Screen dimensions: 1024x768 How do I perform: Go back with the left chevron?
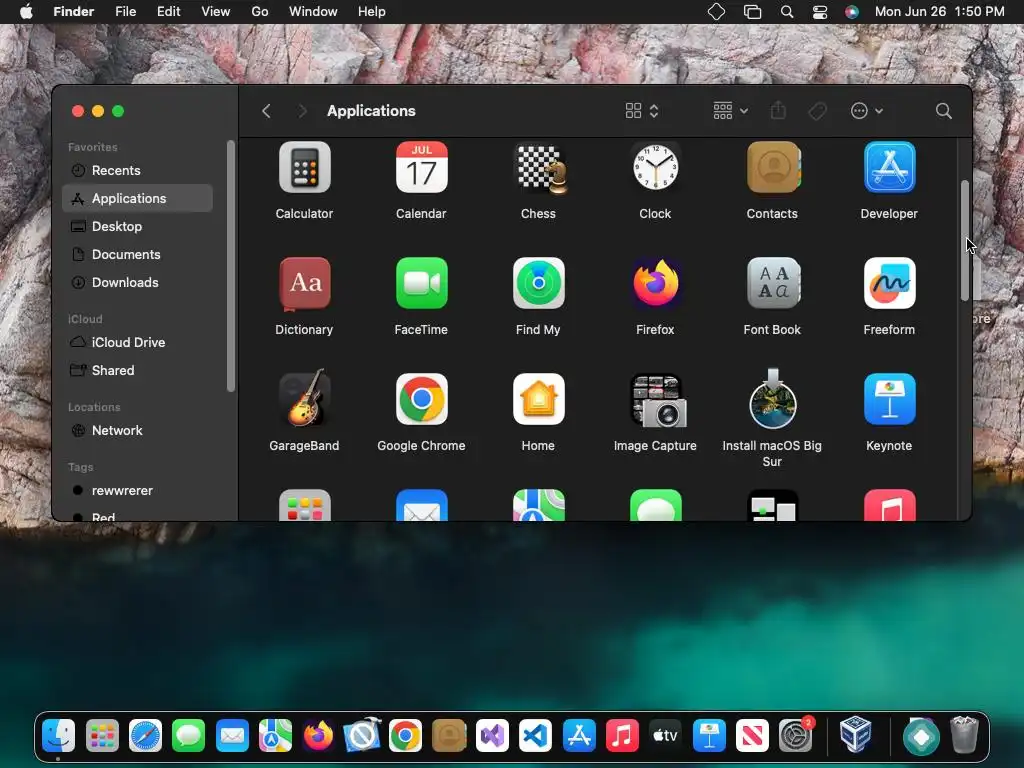tap(266, 111)
